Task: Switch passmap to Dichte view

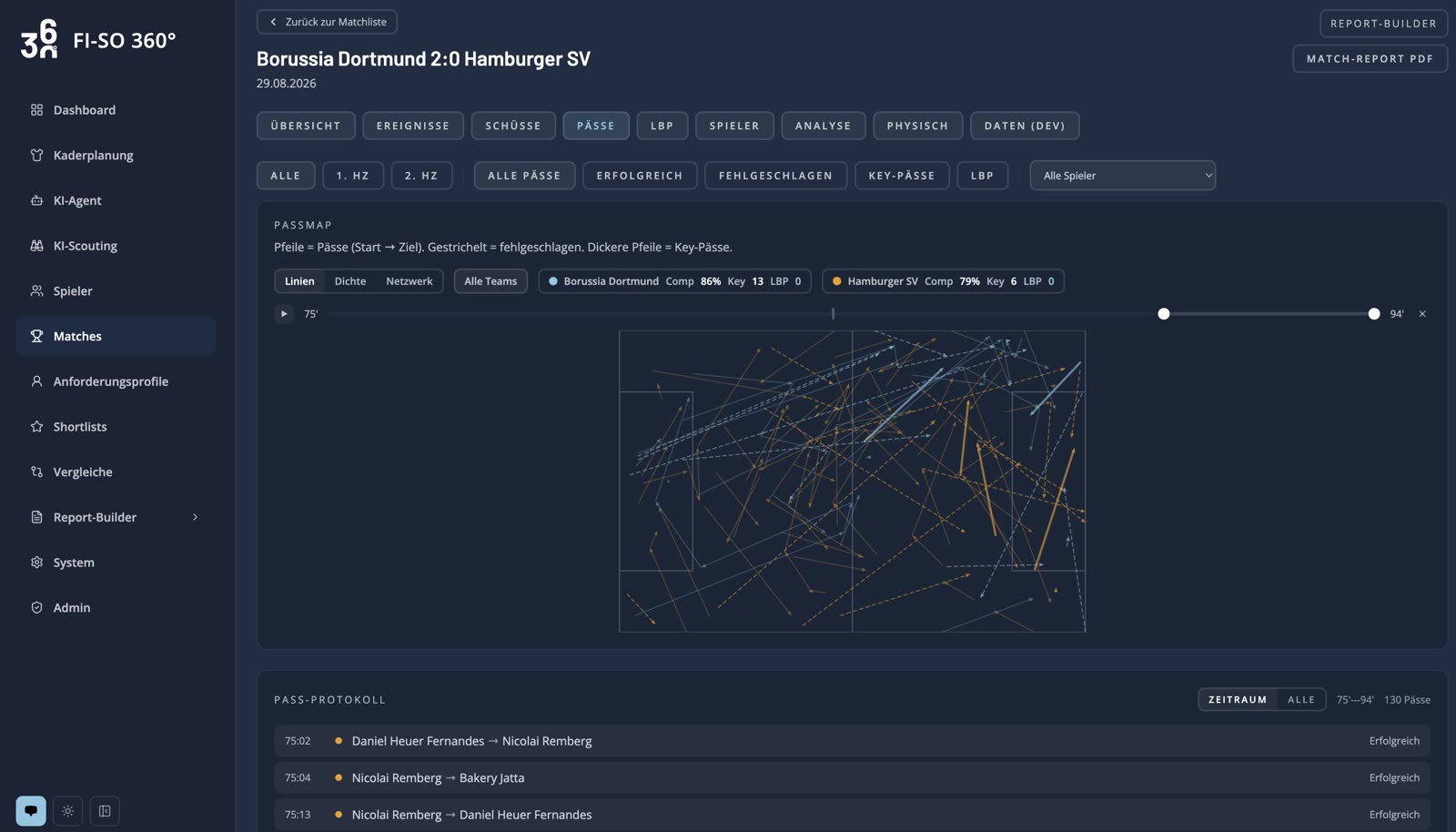Action: [350, 281]
